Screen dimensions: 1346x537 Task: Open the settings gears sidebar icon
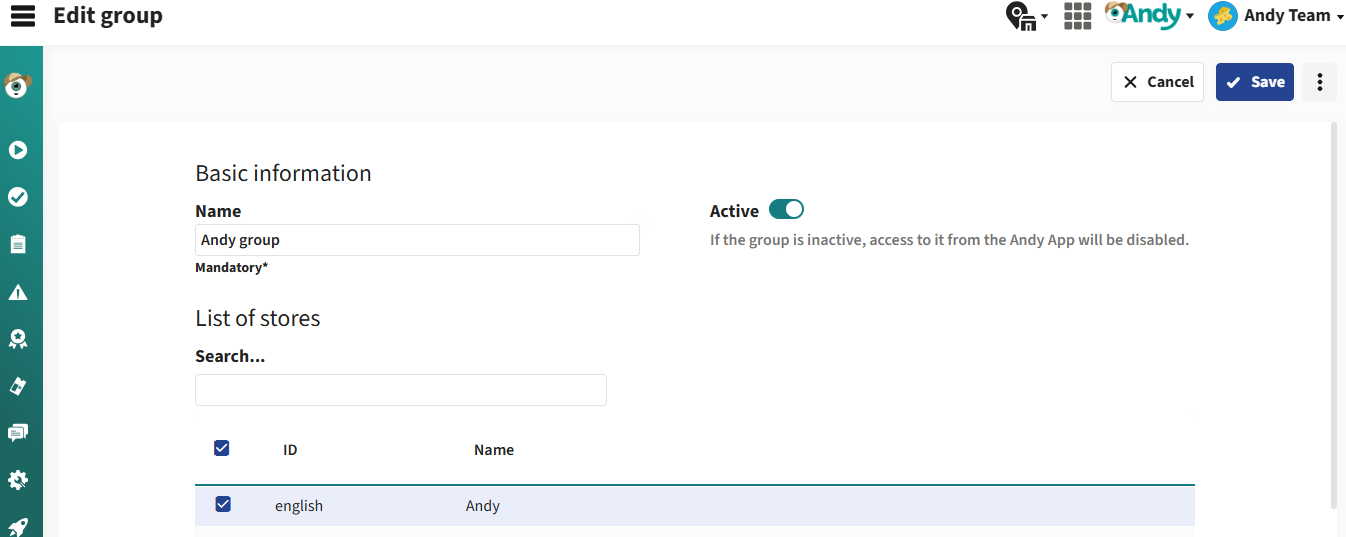[x=18, y=480]
